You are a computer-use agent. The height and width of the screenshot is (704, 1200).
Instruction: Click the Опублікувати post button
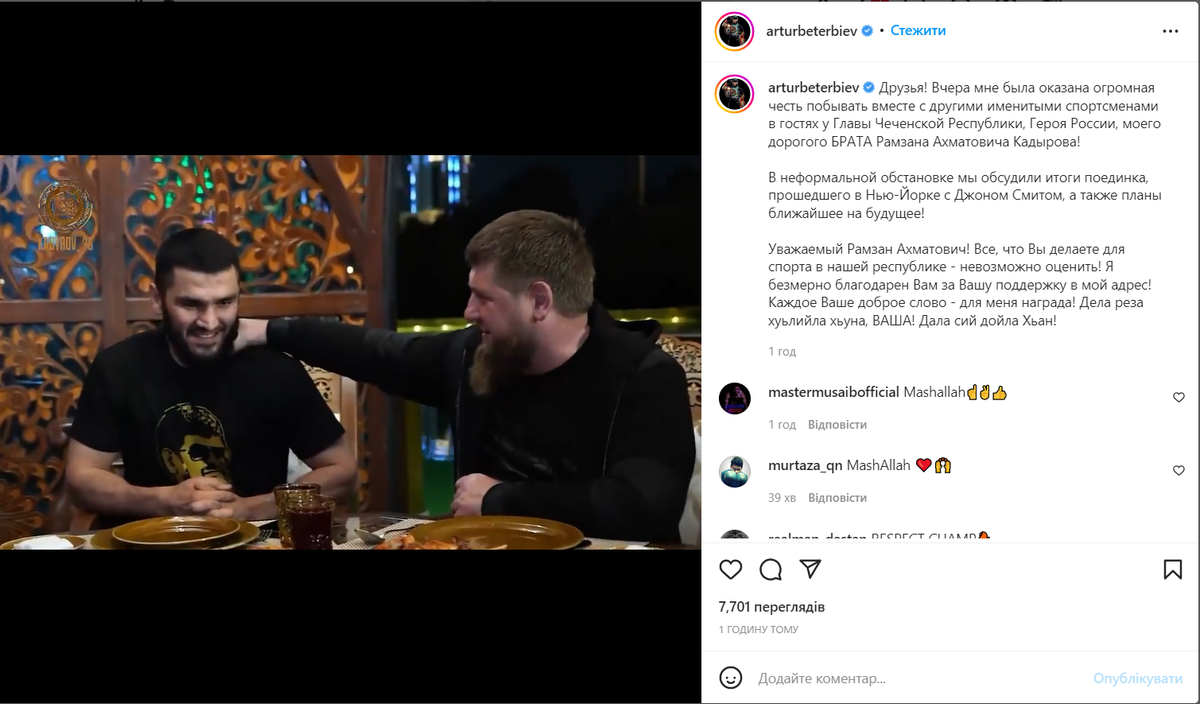(1137, 678)
